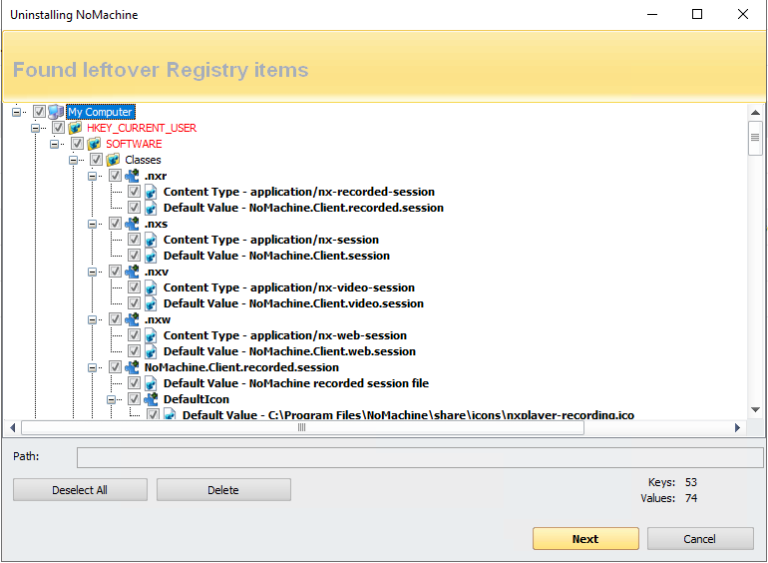This screenshot has height=563, width=768.
Task: Uncheck the SOFTWARE checkbox
Action: pos(77,144)
